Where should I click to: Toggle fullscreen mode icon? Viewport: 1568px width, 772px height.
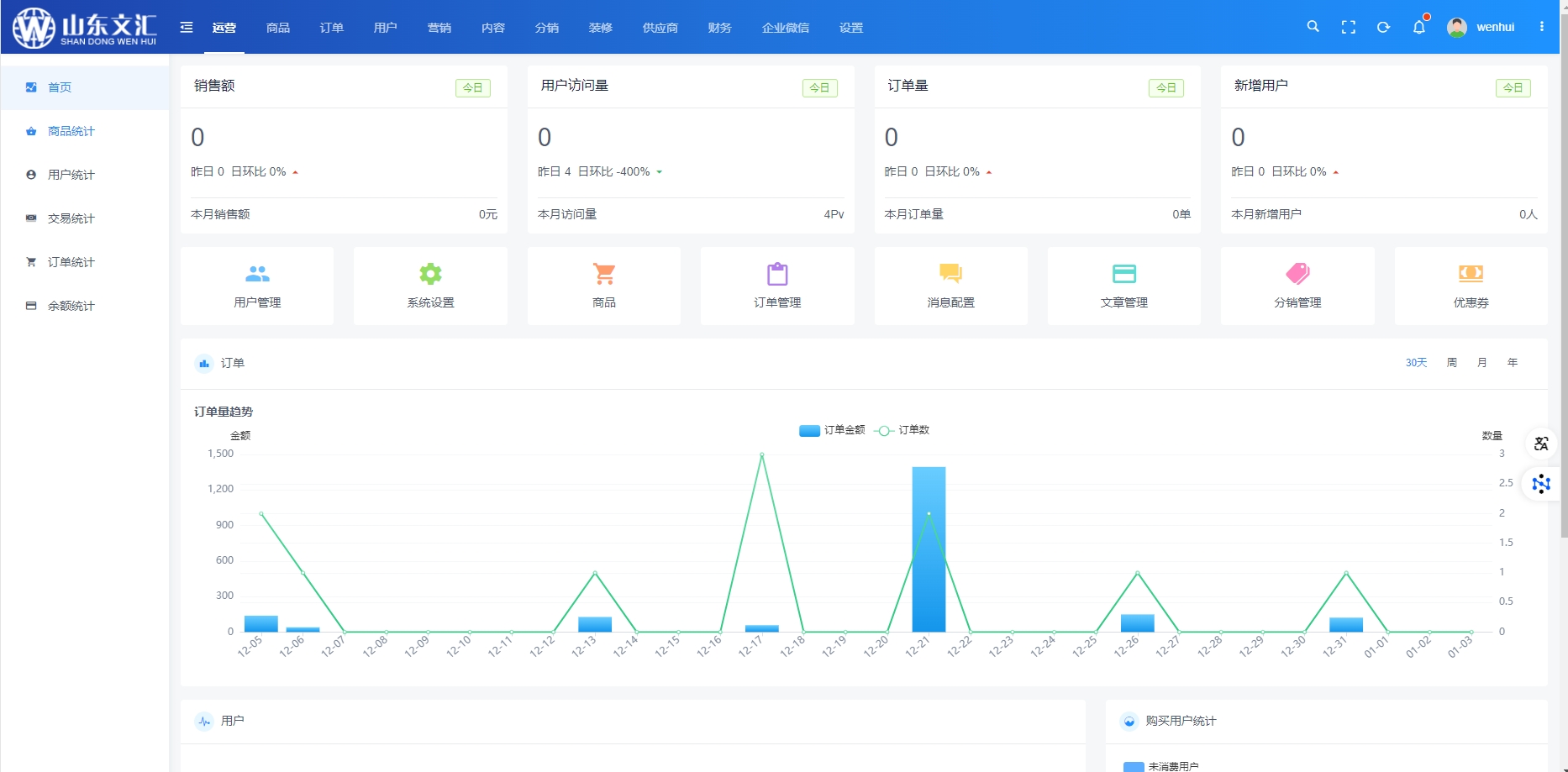pos(1349,28)
